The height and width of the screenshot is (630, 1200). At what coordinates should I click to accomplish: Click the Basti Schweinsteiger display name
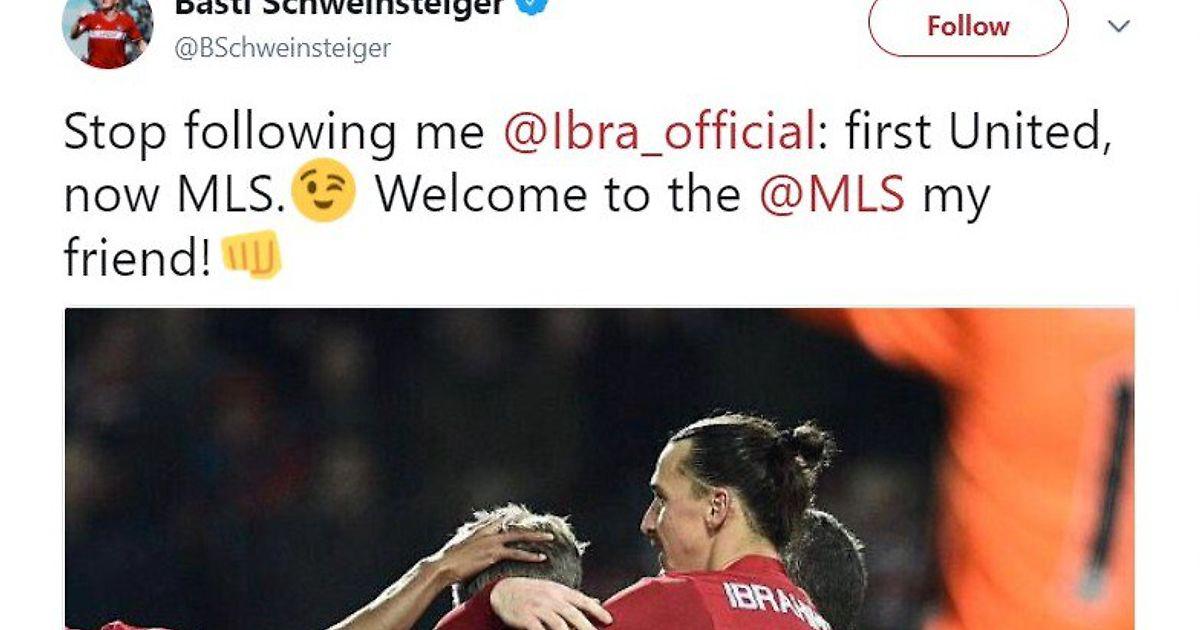click(x=339, y=7)
